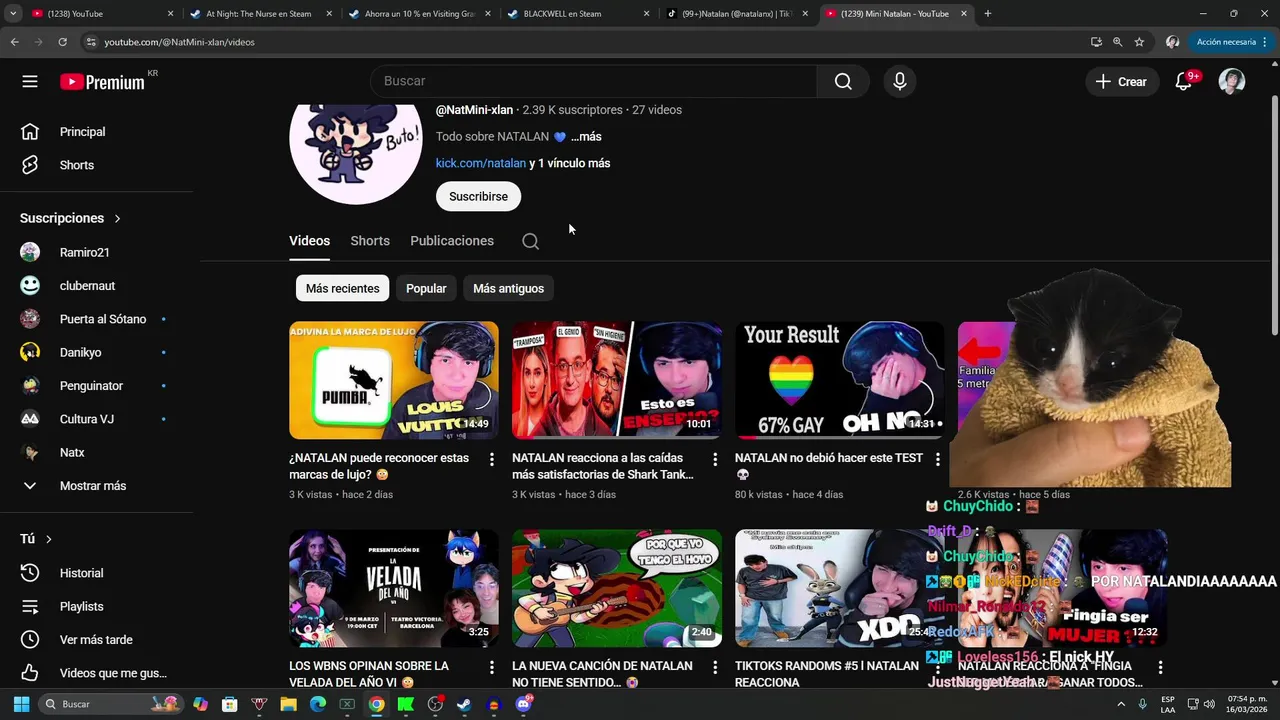Bookmark this page with the star icon

coord(1139,42)
